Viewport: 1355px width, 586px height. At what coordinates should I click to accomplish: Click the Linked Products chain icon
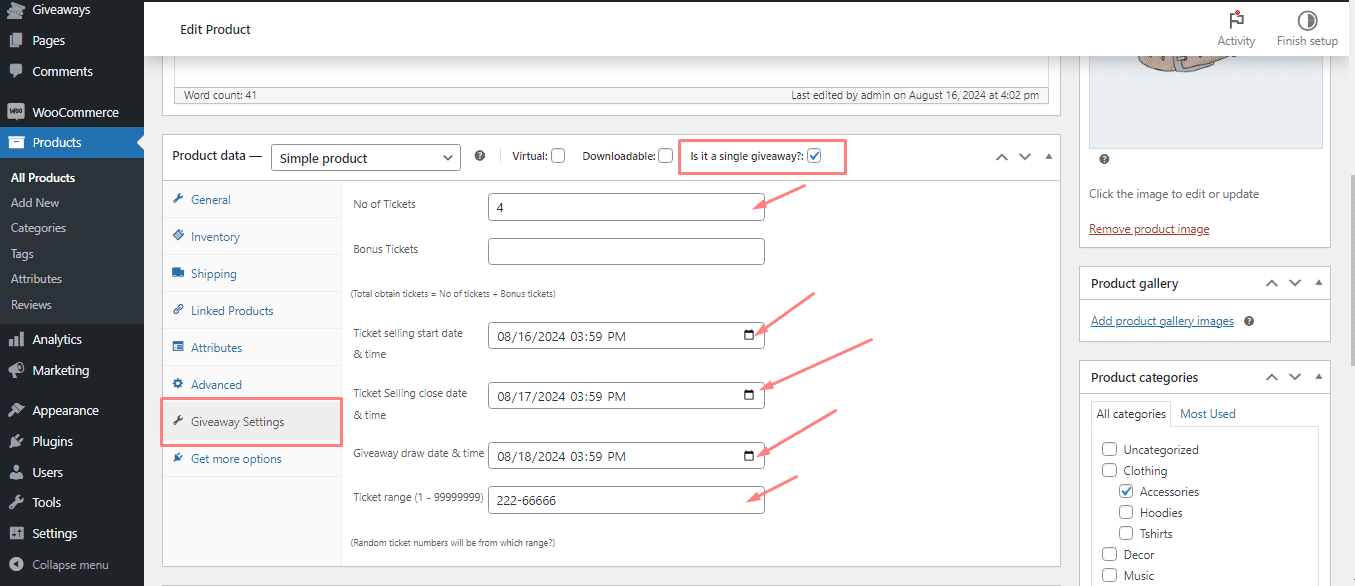178,310
